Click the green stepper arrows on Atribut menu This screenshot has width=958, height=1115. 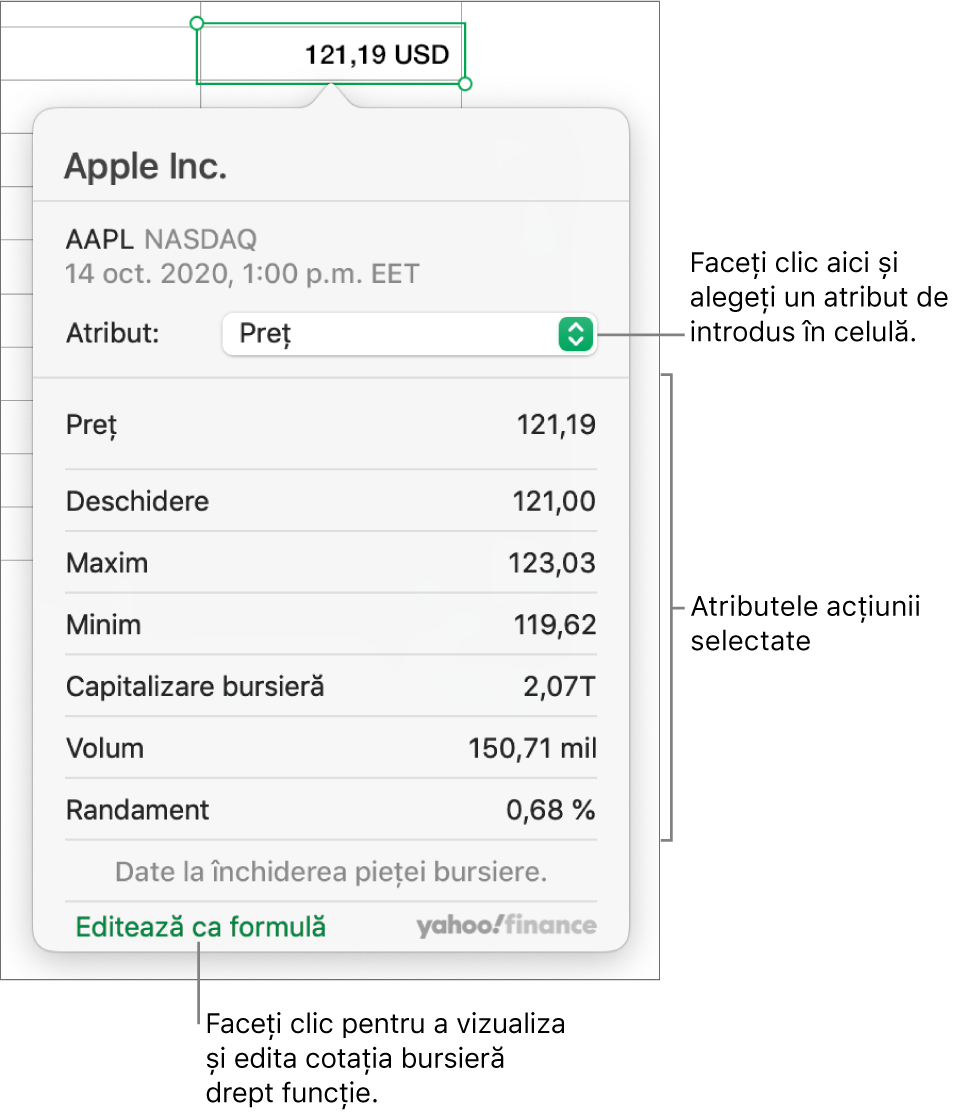578,334
